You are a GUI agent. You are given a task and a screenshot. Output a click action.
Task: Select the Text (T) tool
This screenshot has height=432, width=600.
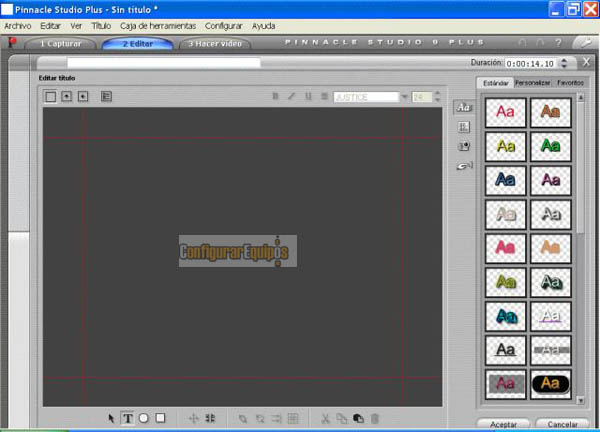point(127,418)
